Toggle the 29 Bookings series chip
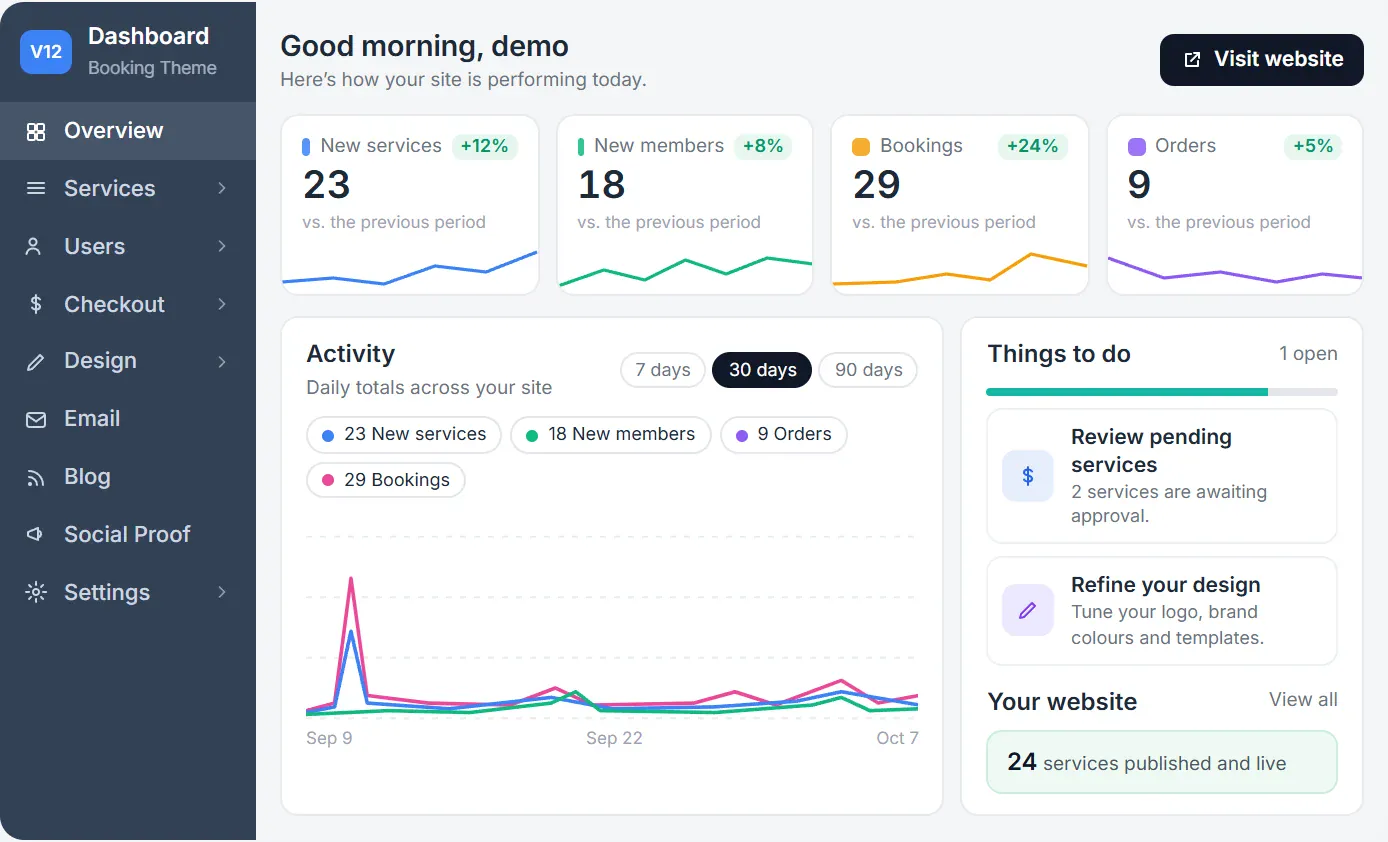 (386, 480)
